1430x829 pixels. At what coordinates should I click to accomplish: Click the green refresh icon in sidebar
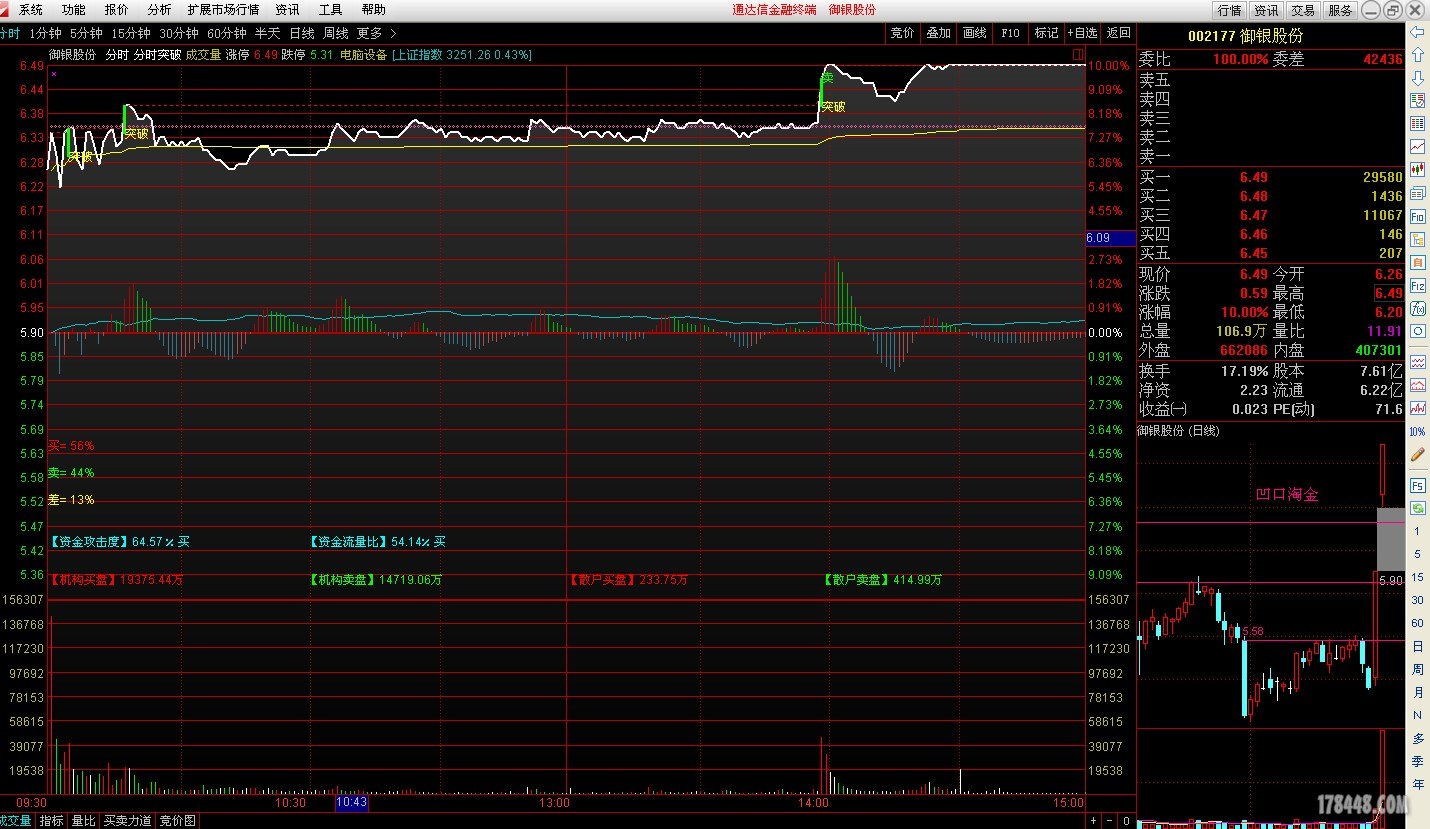(x=1417, y=508)
